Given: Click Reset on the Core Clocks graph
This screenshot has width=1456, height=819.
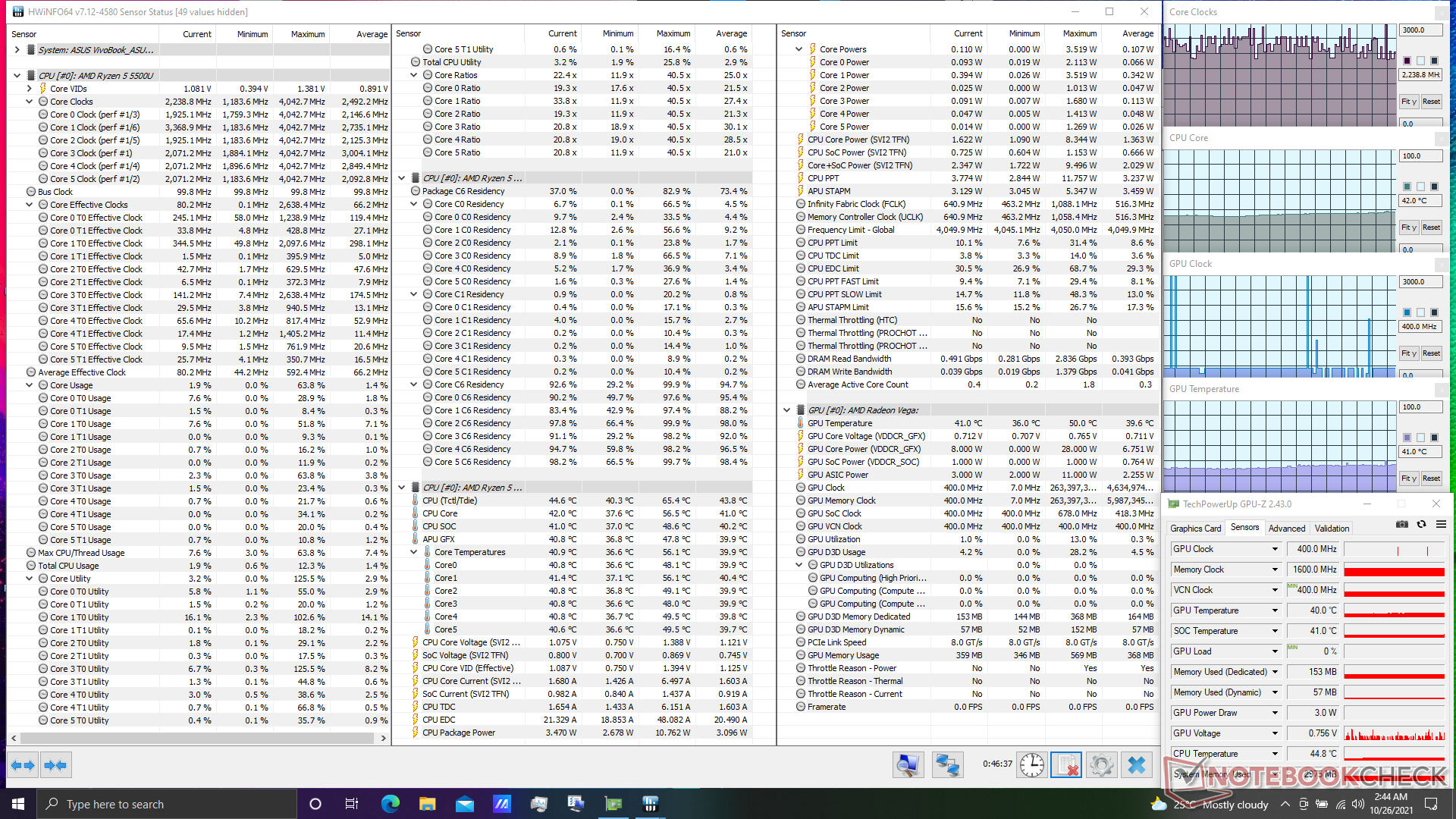Looking at the screenshot, I should (1431, 102).
